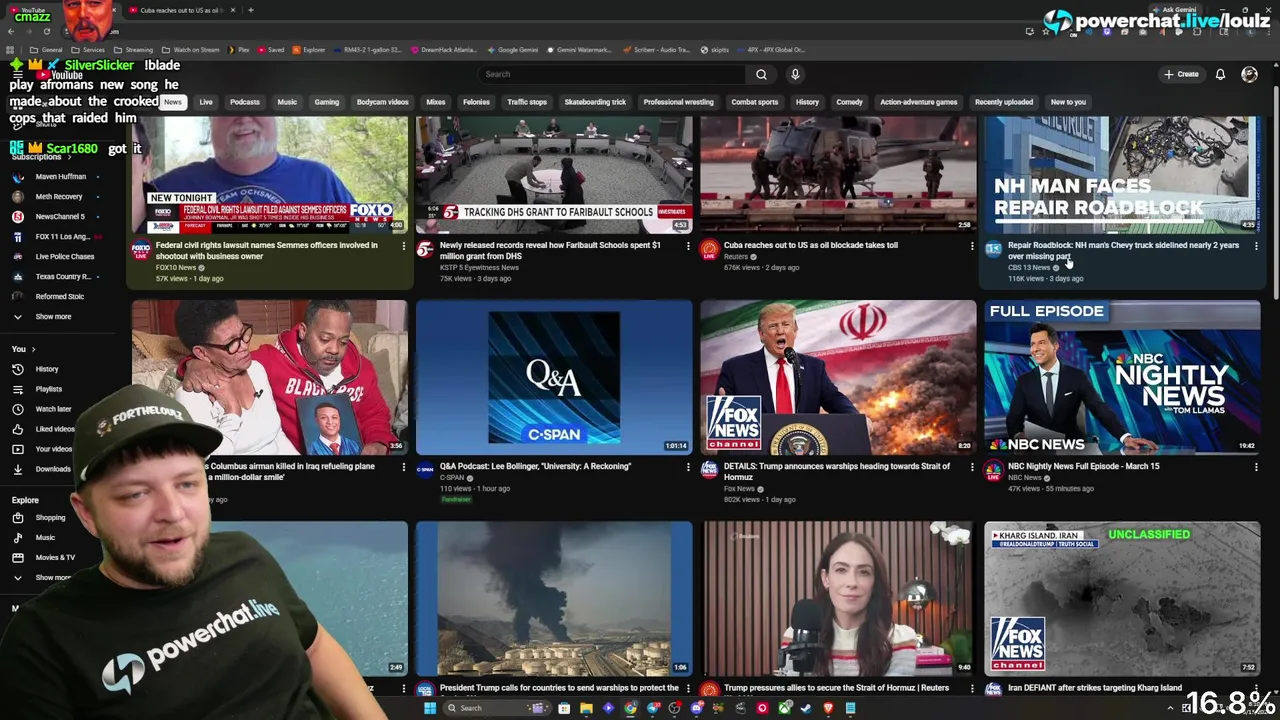This screenshot has width=1280, height=720.
Task: Click the YouTube search magnifier button
Action: click(761, 74)
